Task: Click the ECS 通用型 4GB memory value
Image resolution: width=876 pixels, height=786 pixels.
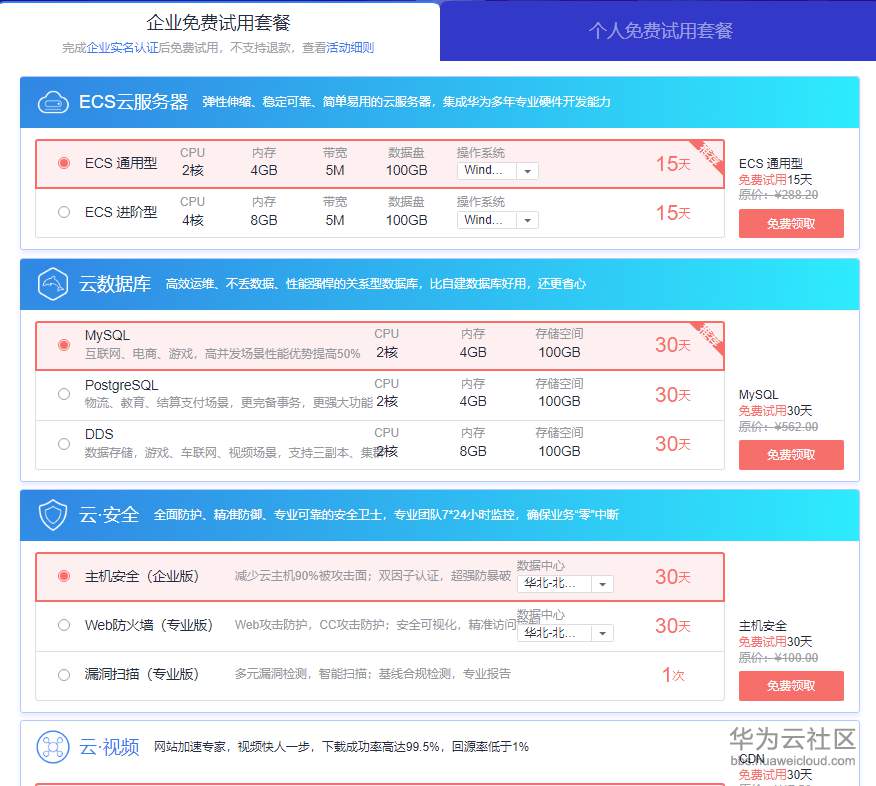Action: pyautogui.click(x=264, y=170)
